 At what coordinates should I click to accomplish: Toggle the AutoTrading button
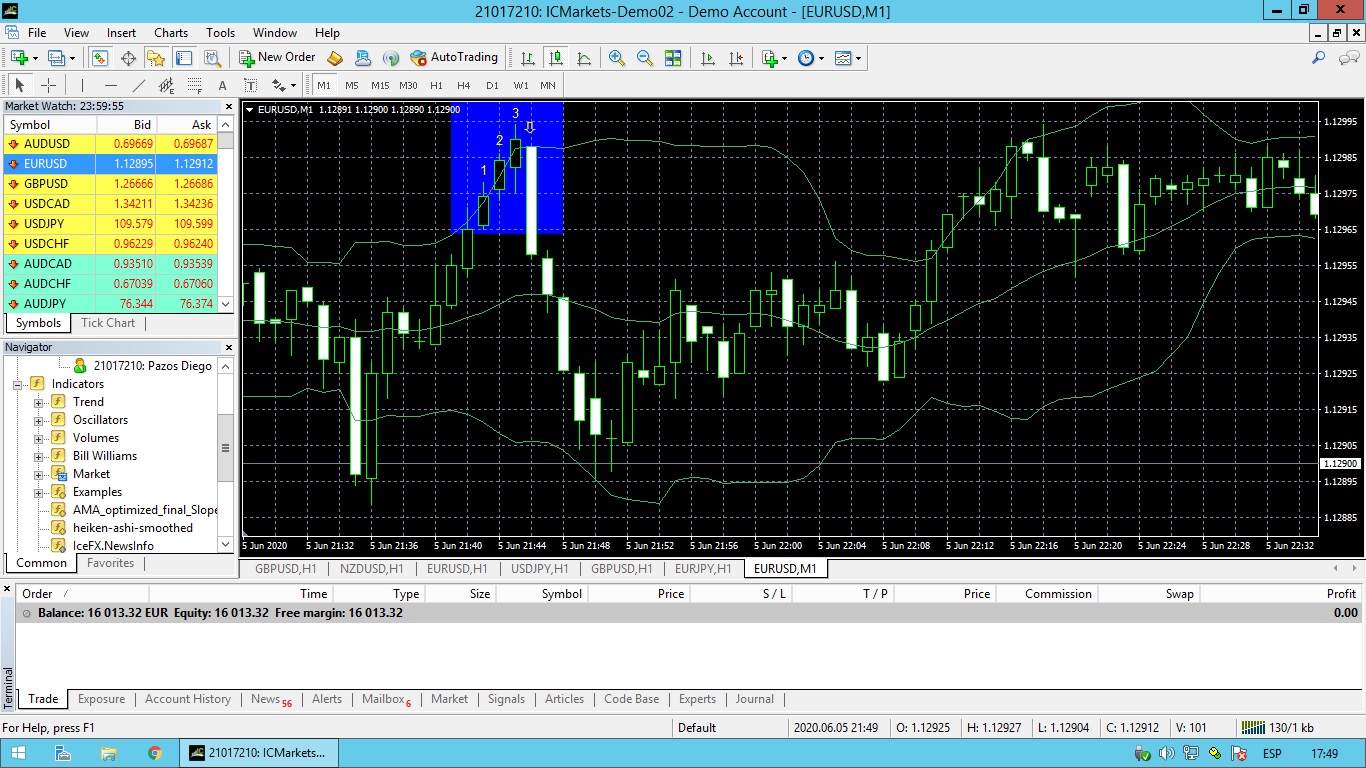pyautogui.click(x=454, y=58)
